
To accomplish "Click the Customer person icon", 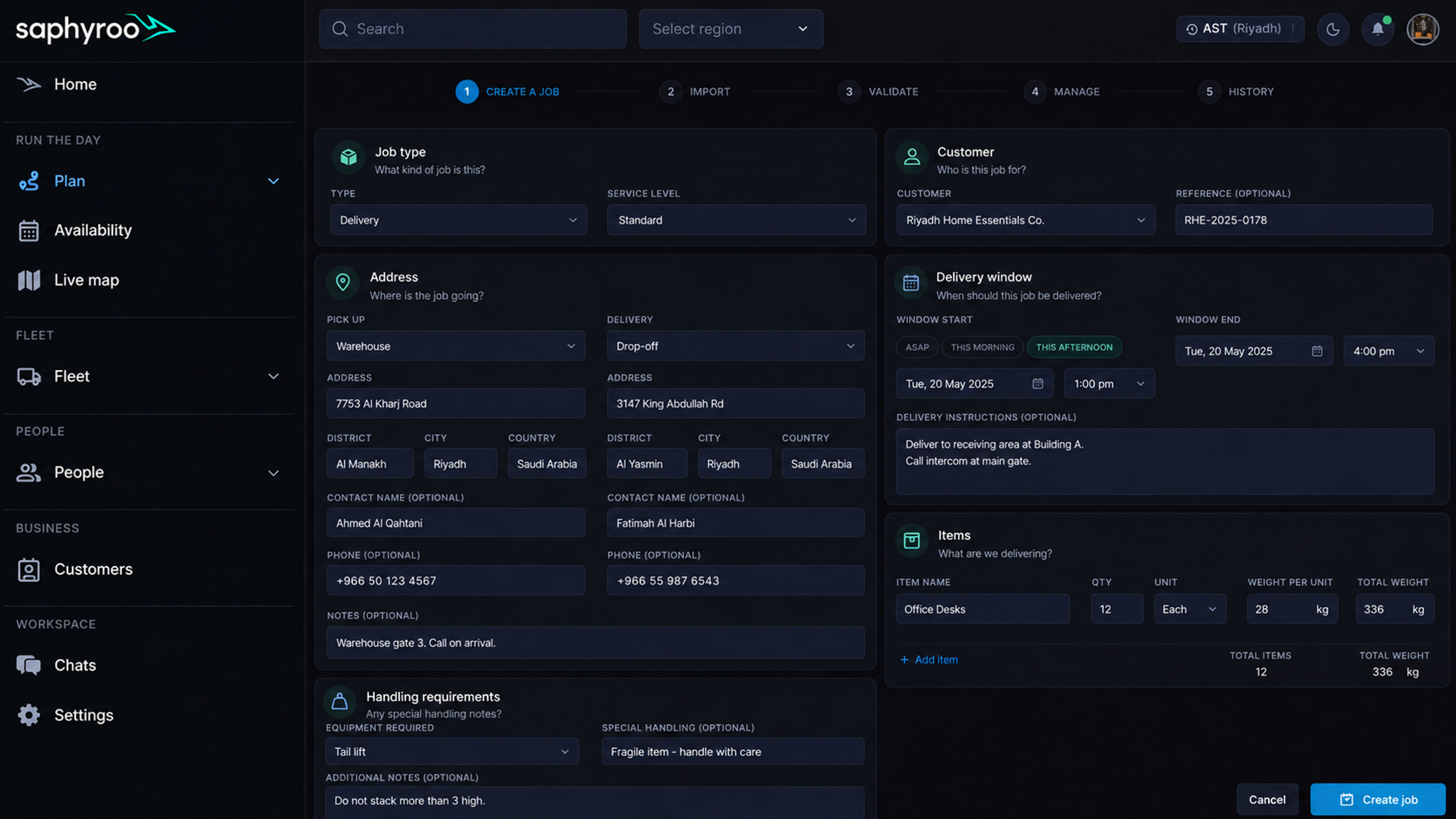I will pyautogui.click(x=912, y=157).
